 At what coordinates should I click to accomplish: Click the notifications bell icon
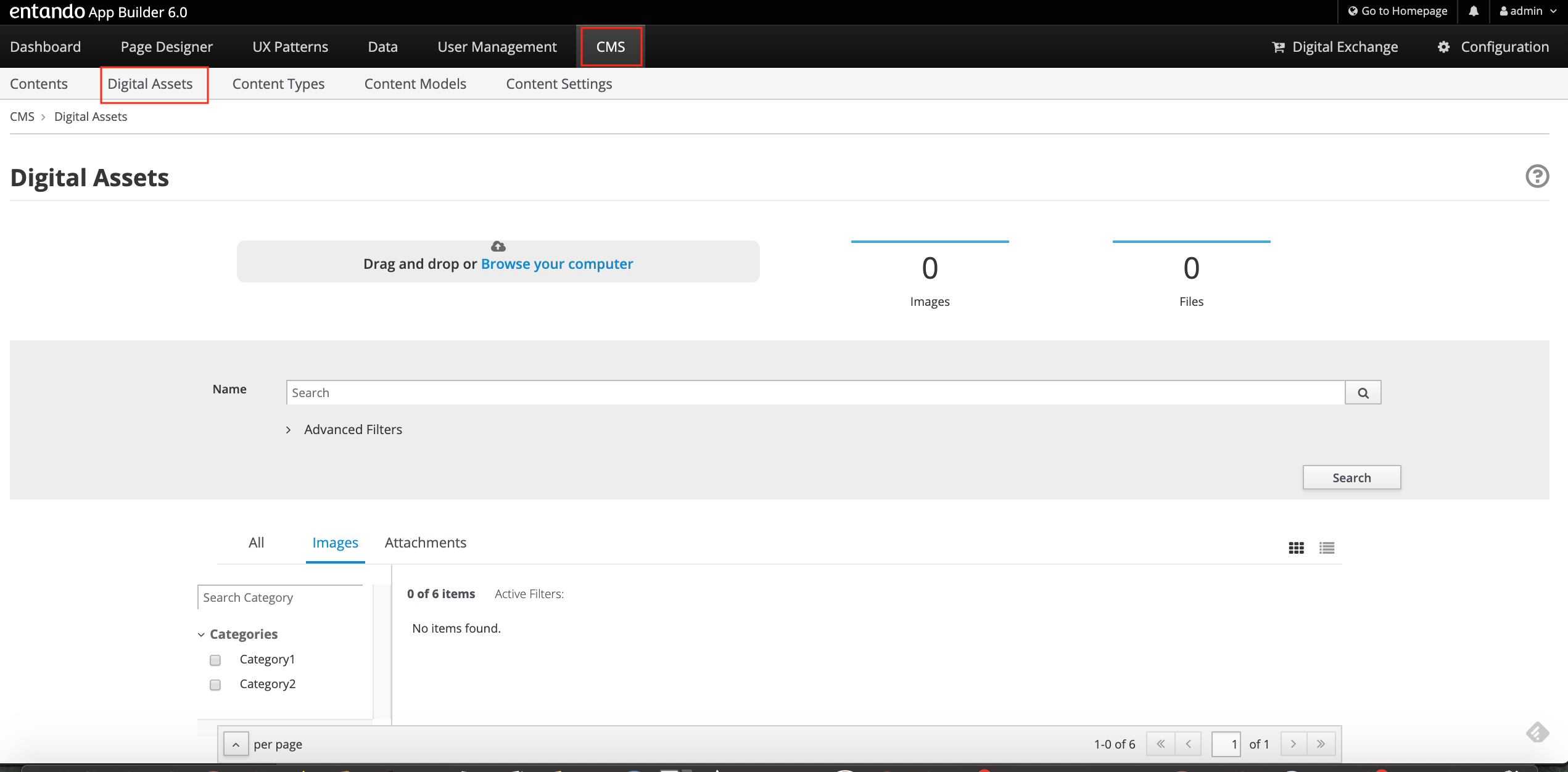click(x=1474, y=11)
